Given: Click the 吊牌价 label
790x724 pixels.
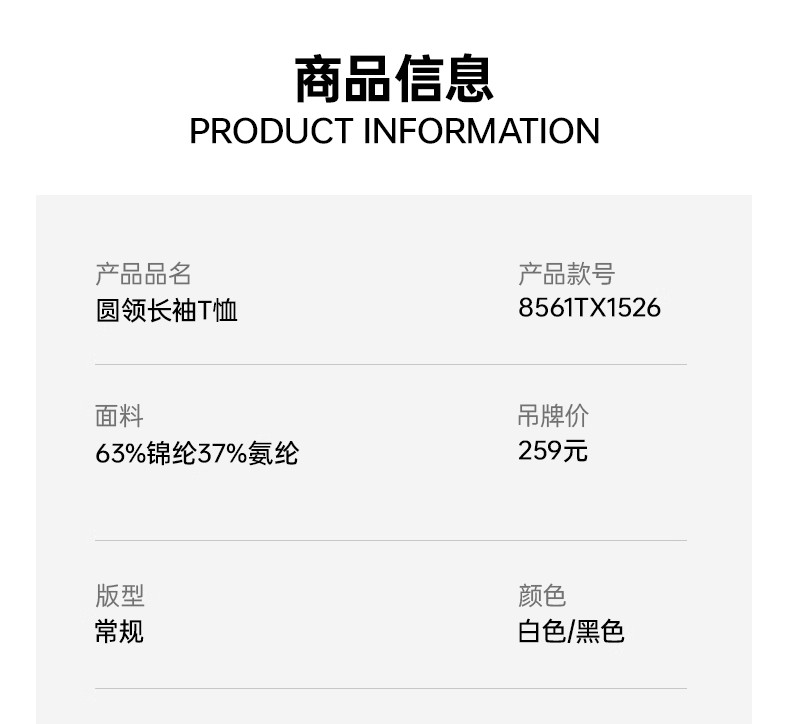Looking at the screenshot, I should point(553,416).
